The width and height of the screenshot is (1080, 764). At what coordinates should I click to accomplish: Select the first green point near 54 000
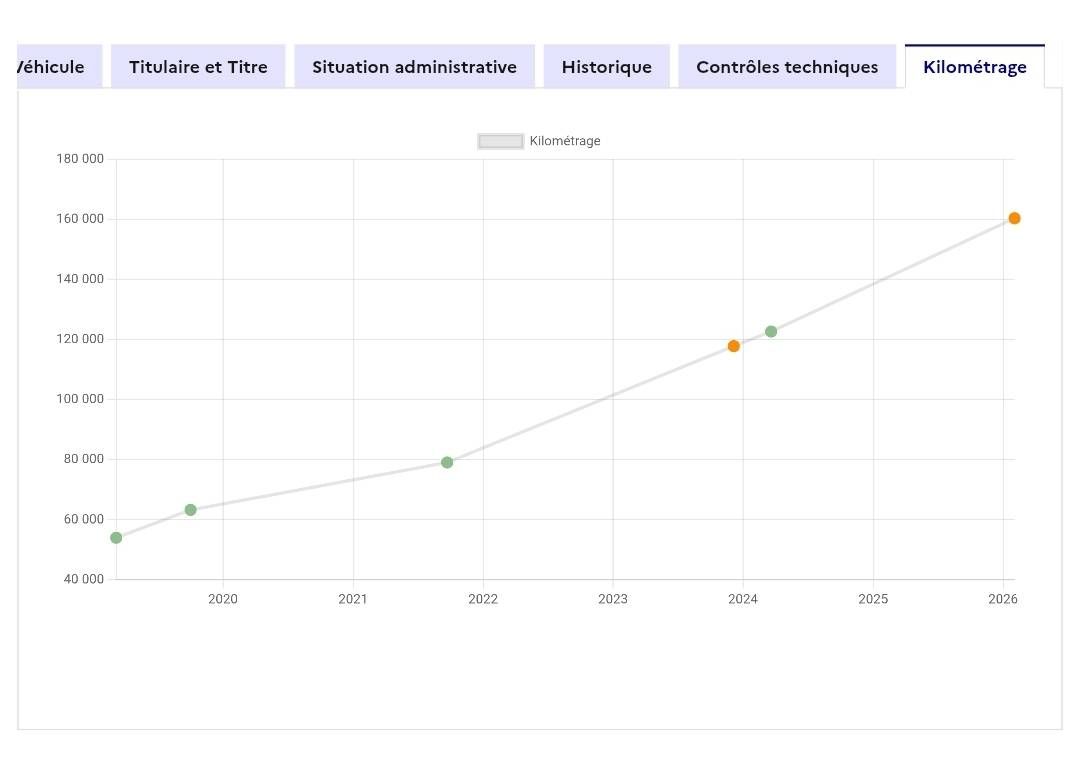pos(116,538)
